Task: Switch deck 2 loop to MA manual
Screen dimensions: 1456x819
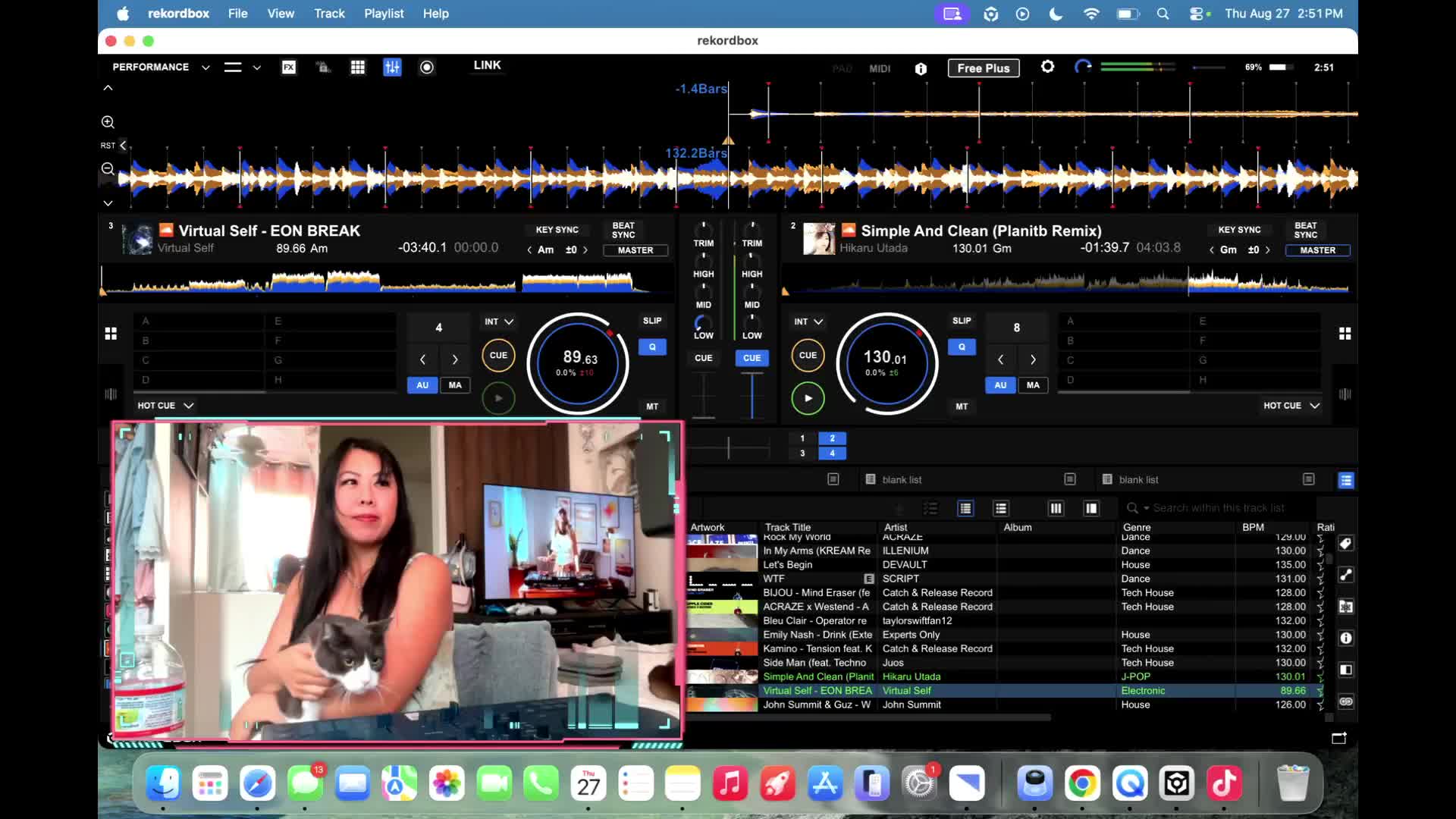Action: coord(1033,385)
